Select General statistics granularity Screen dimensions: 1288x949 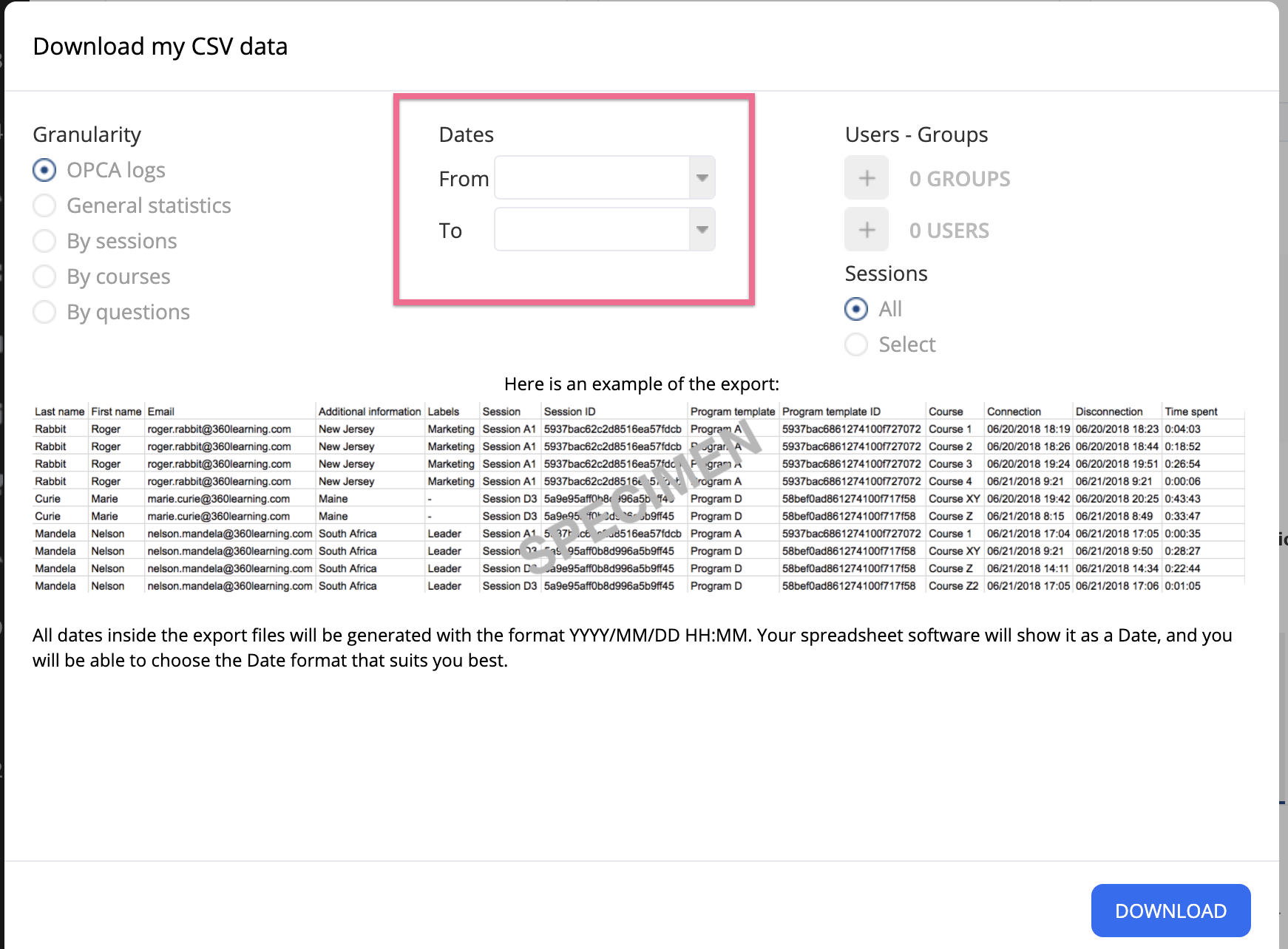[x=44, y=205]
